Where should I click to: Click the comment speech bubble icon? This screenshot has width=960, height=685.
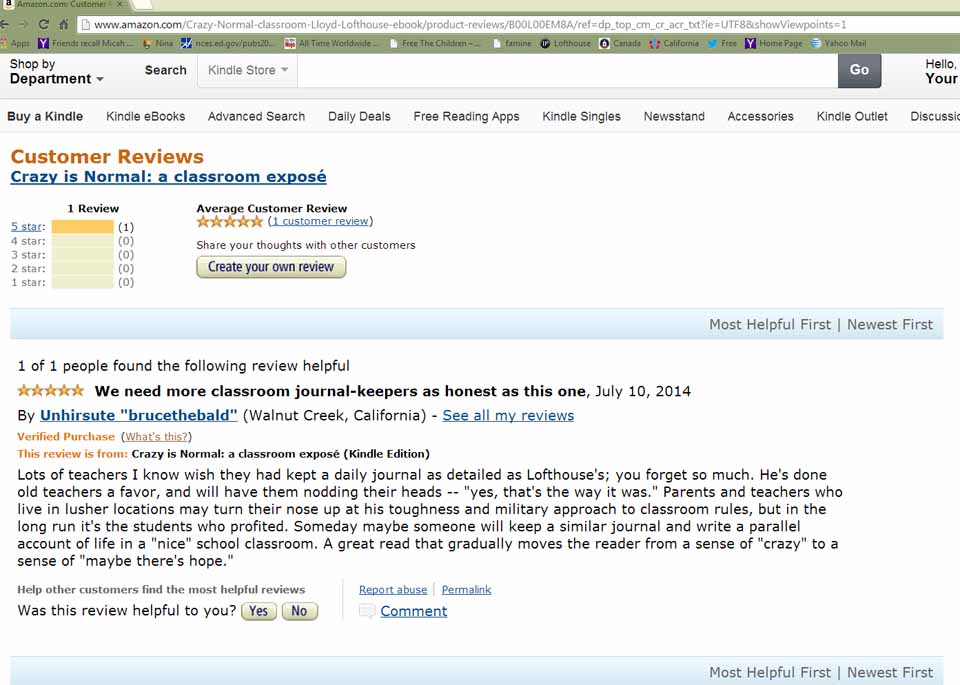[367, 611]
